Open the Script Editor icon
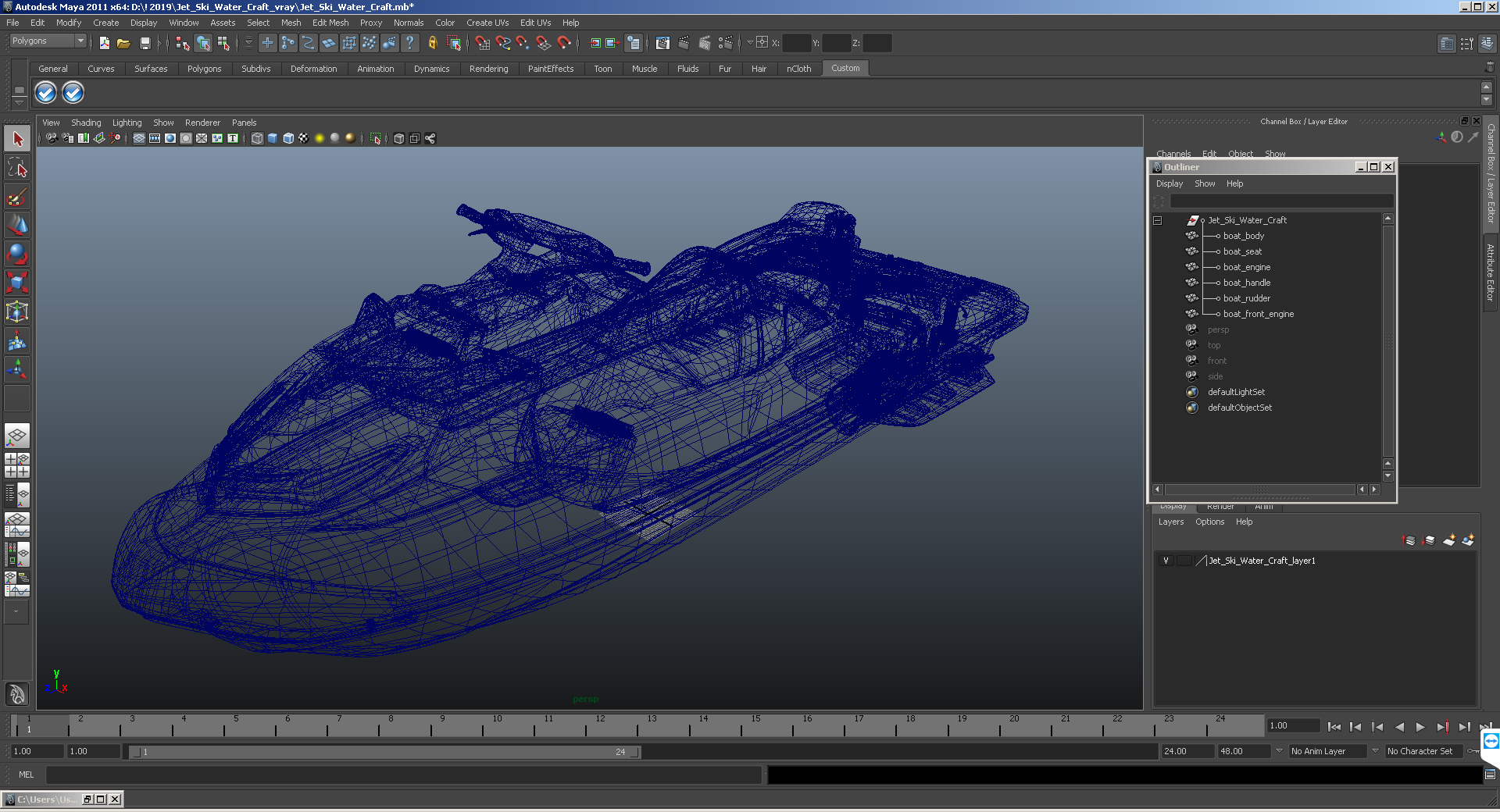This screenshot has height=812, width=1500. click(x=1490, y=775)
